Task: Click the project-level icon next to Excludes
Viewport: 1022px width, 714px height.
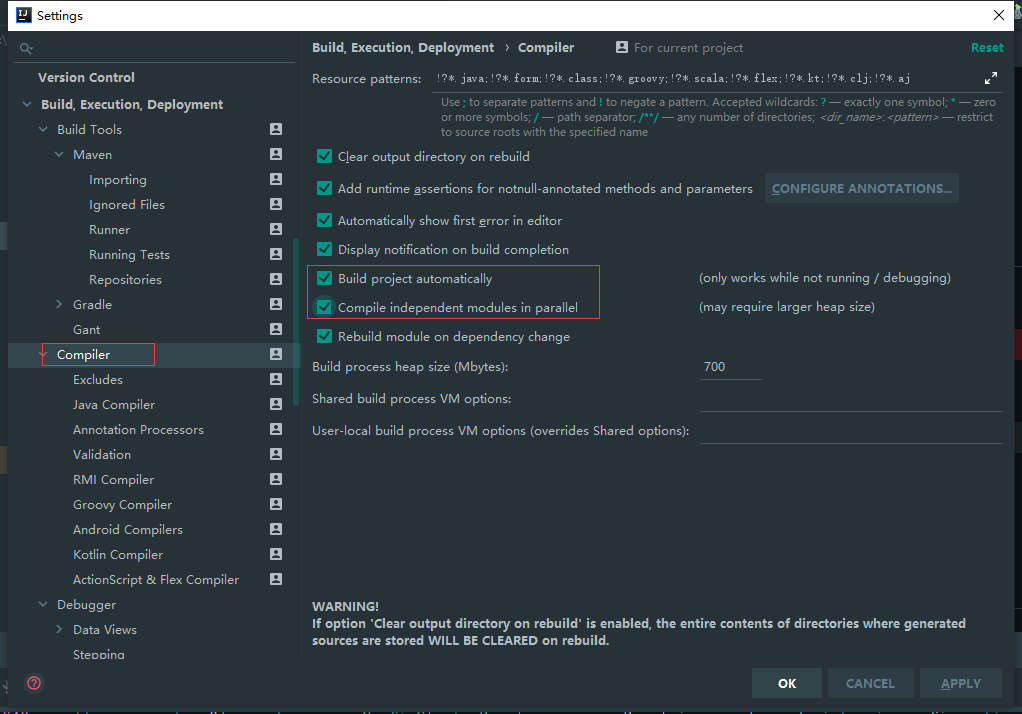Action: tap(276, 379)
